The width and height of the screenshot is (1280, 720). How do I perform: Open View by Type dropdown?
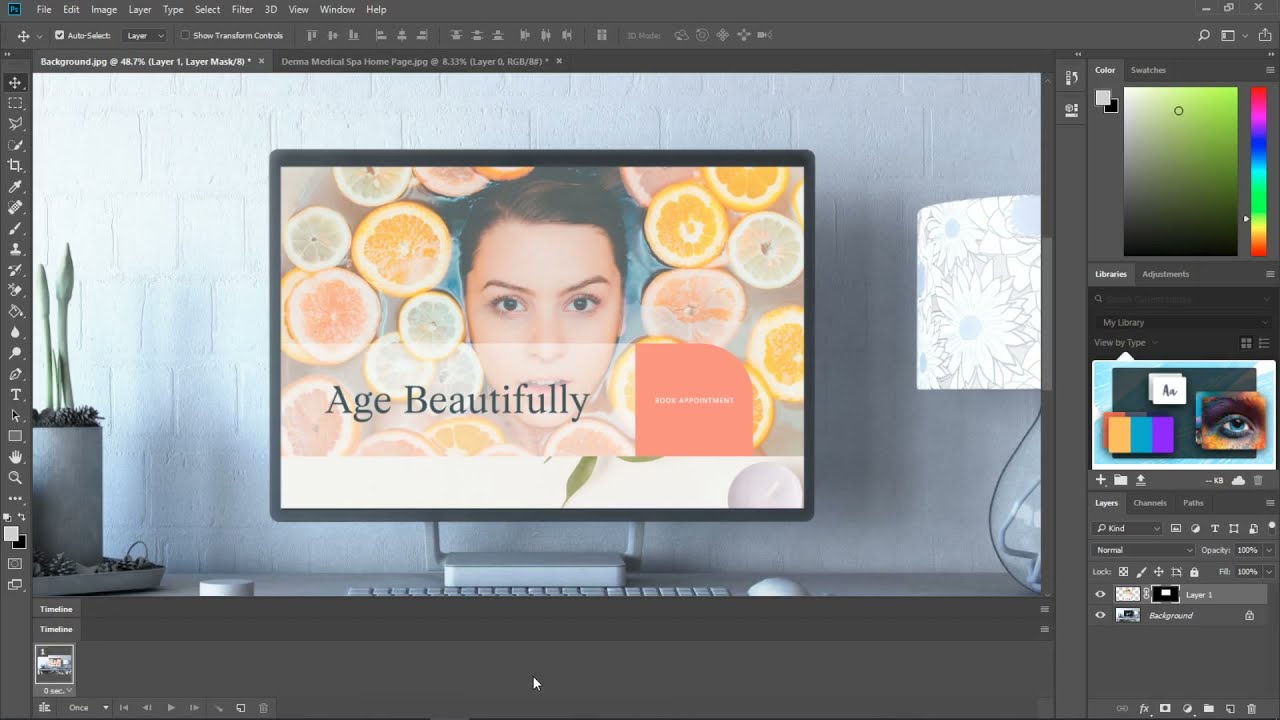1126,343
